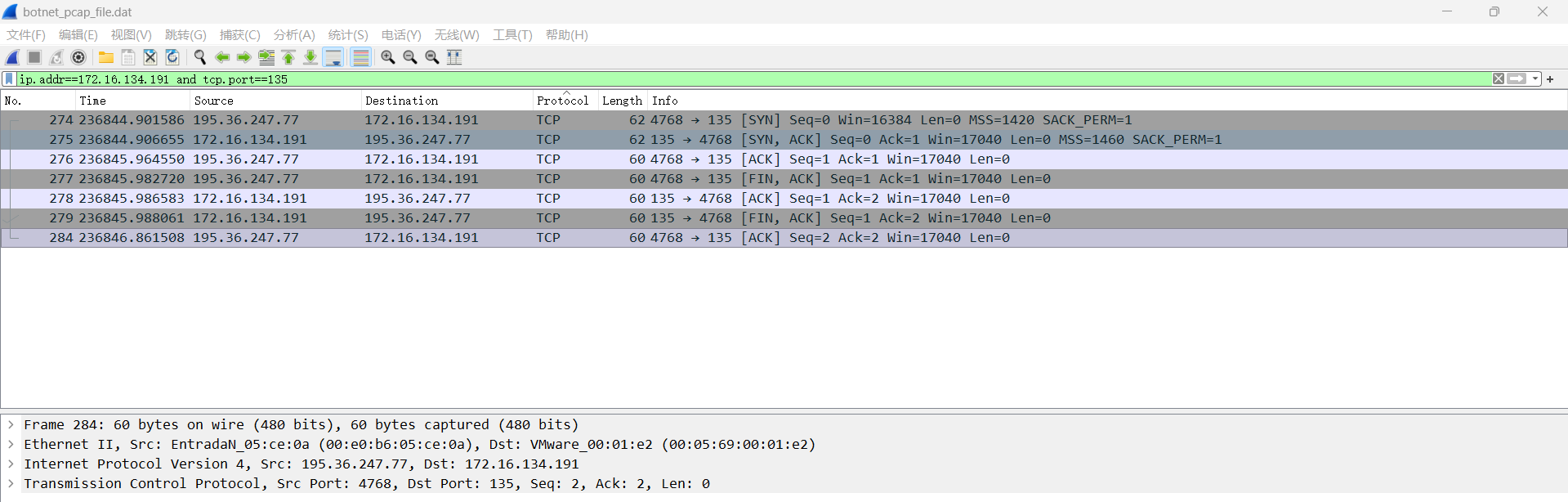Start capturing packets with shark fin icon

(x=12, y=57)
